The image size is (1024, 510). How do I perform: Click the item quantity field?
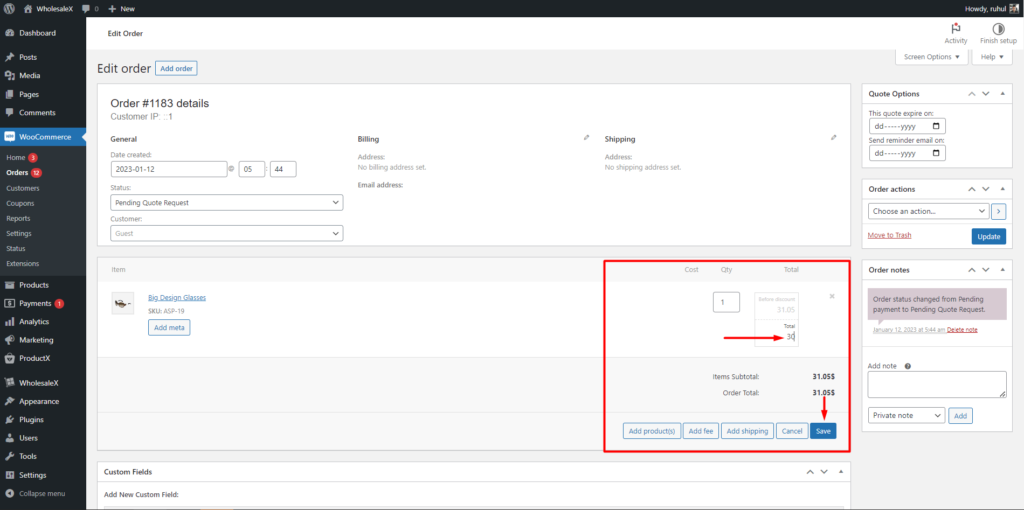[x=726, y=302]
